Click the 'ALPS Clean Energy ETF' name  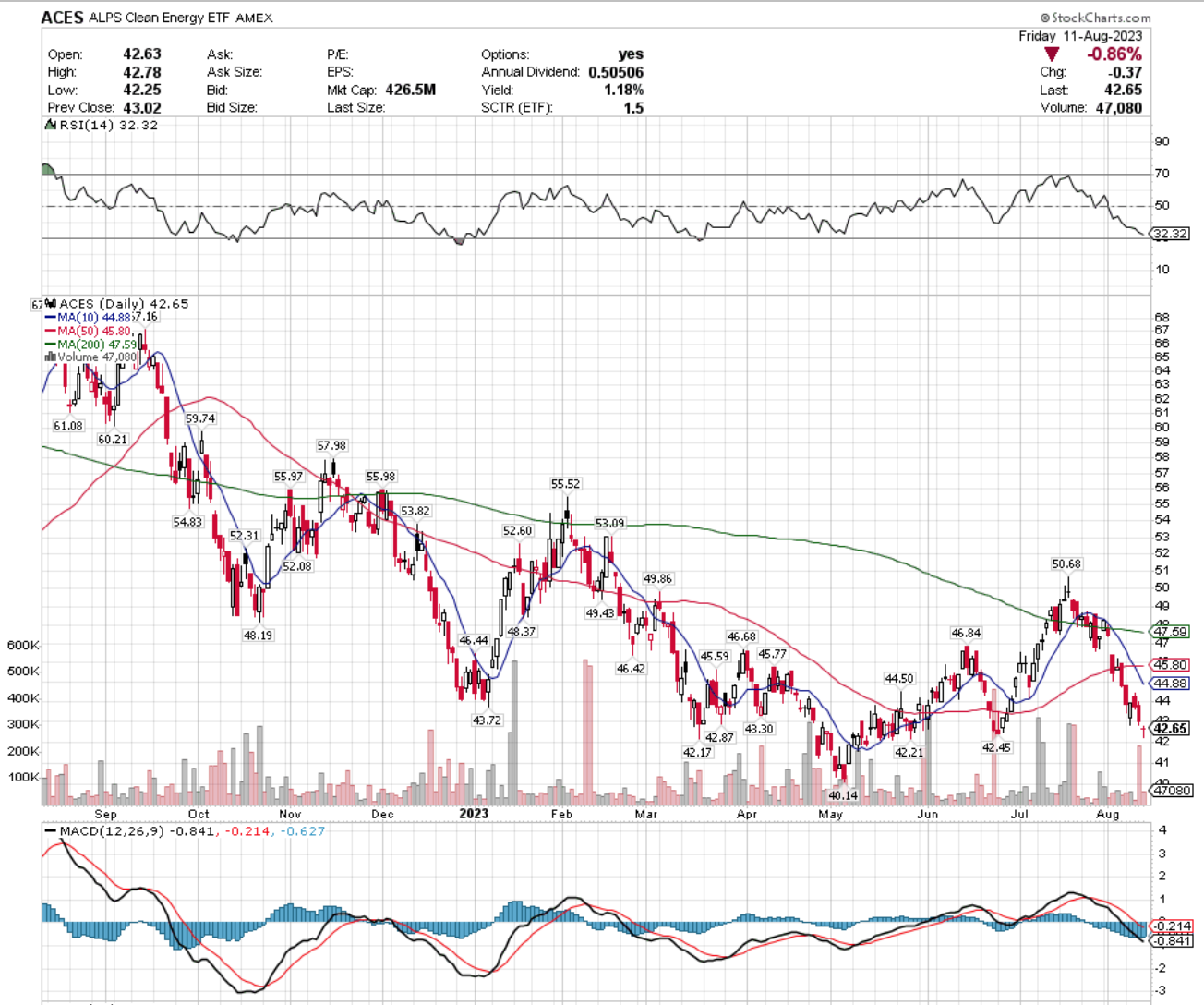click(159, 18)
